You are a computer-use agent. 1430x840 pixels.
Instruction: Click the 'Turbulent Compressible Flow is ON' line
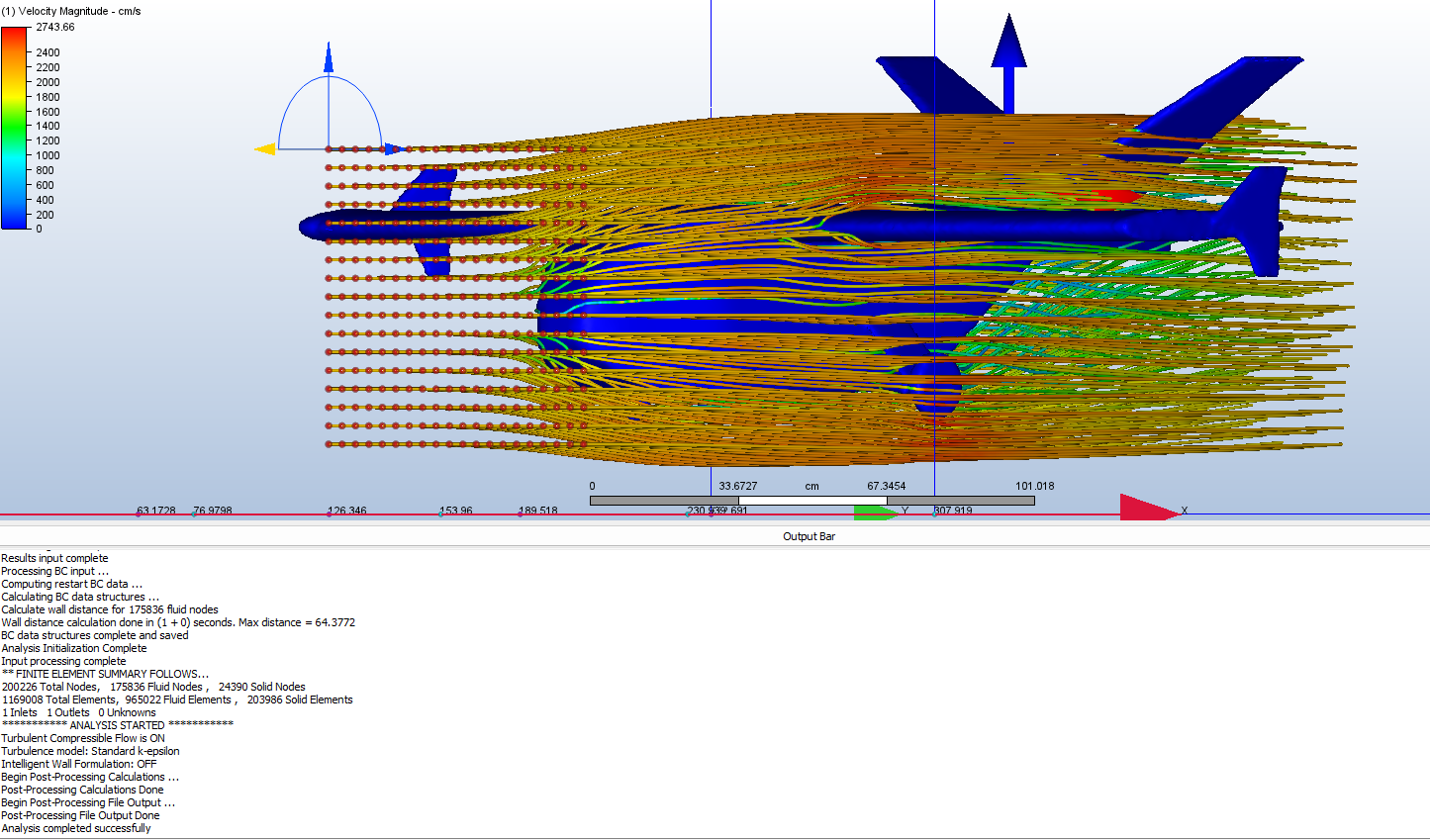pyautogui.click(x=83, y=738)
